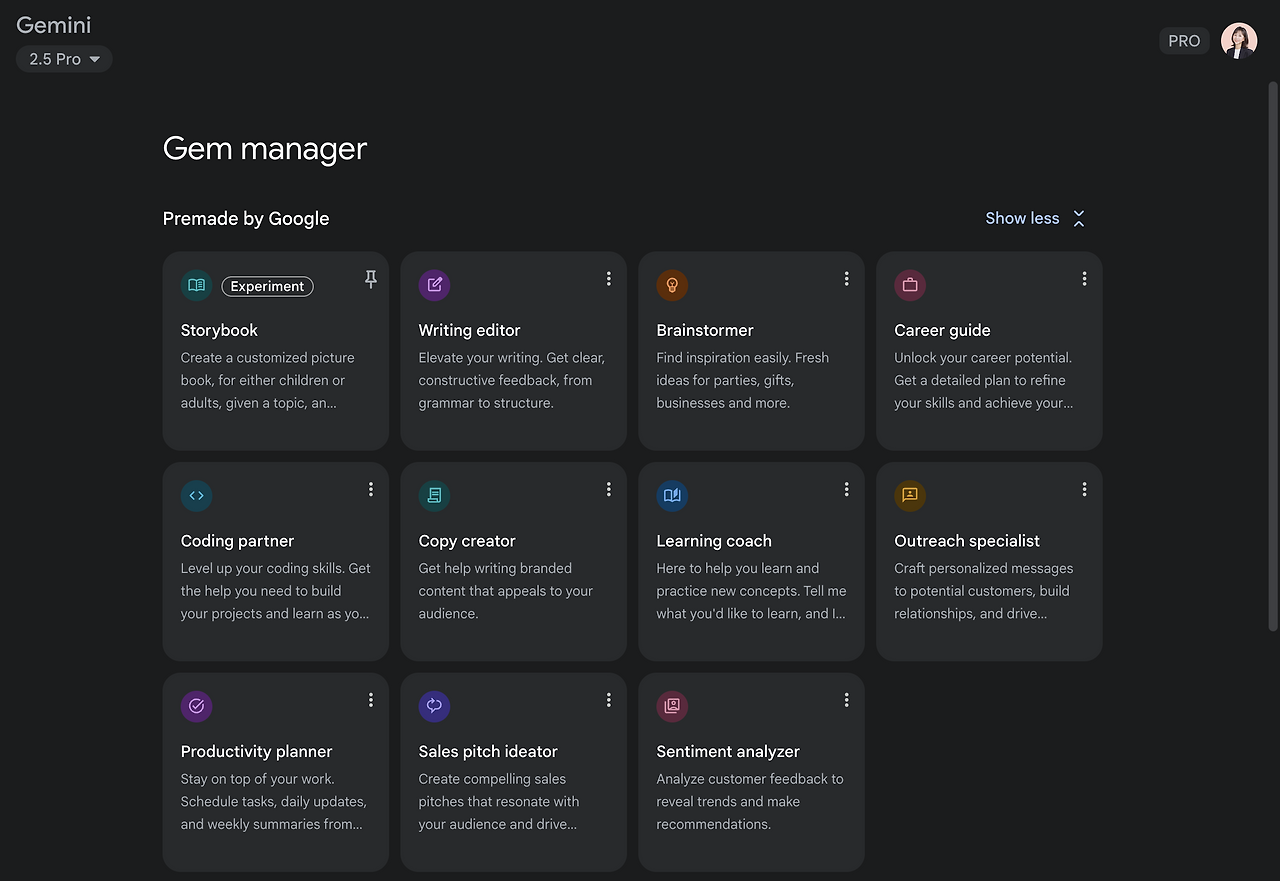The height and width of the screenshot is (881, 1280).
Task: Open the Writing editor more options menu
Action: click(608, 279)
